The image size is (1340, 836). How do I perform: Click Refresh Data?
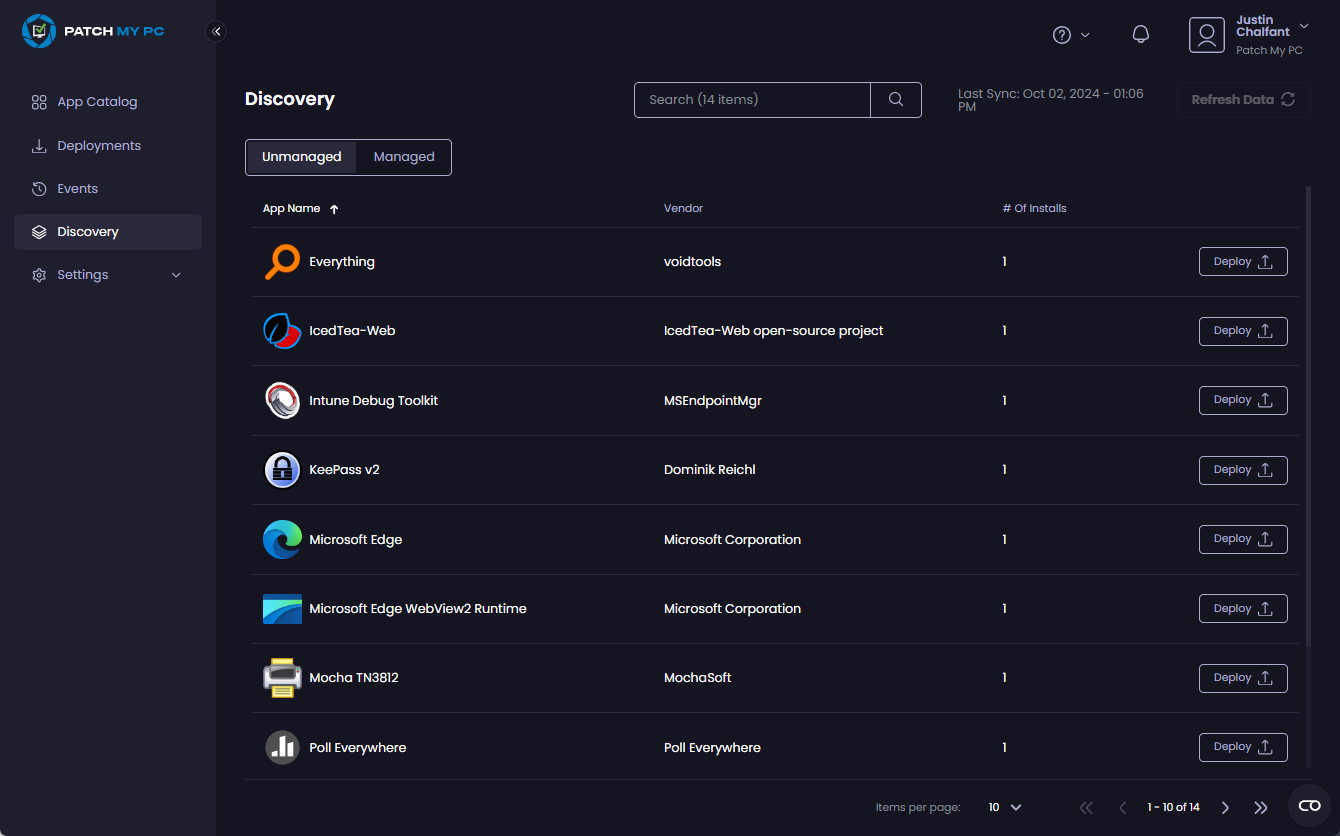1243,99
